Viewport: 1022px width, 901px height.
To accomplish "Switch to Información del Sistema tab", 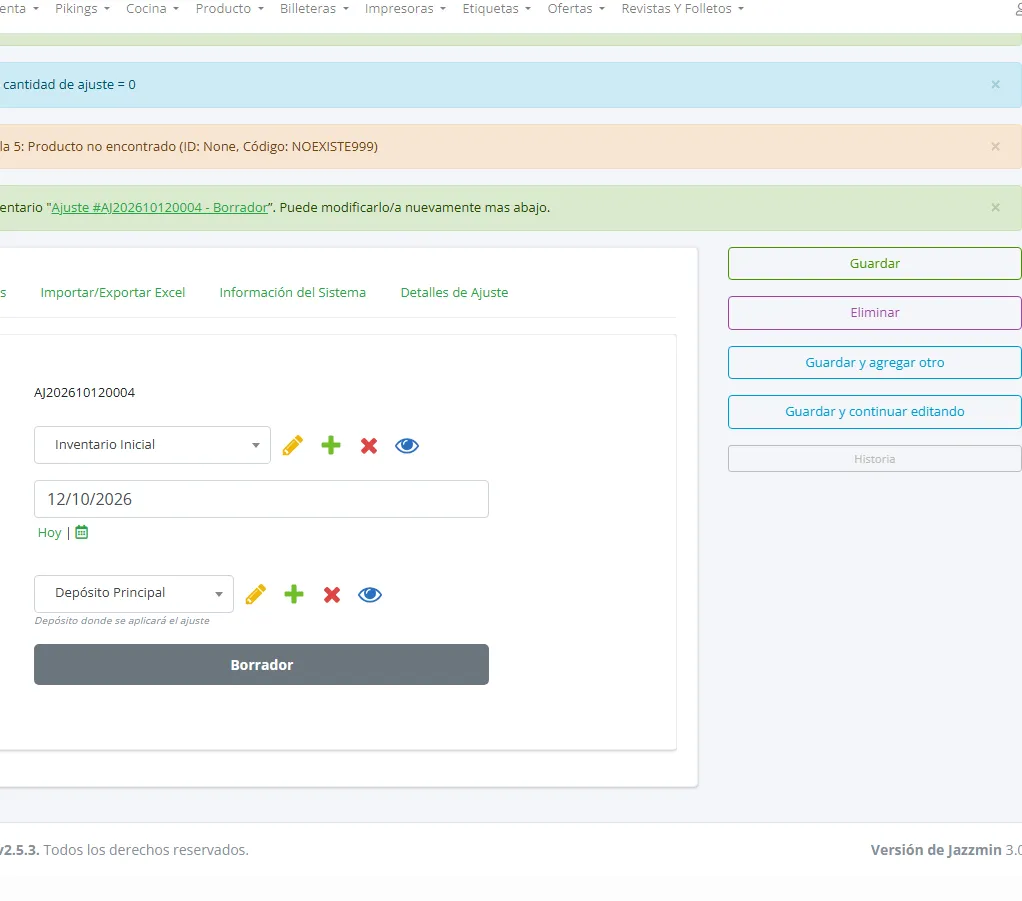I will click(293, 292).
